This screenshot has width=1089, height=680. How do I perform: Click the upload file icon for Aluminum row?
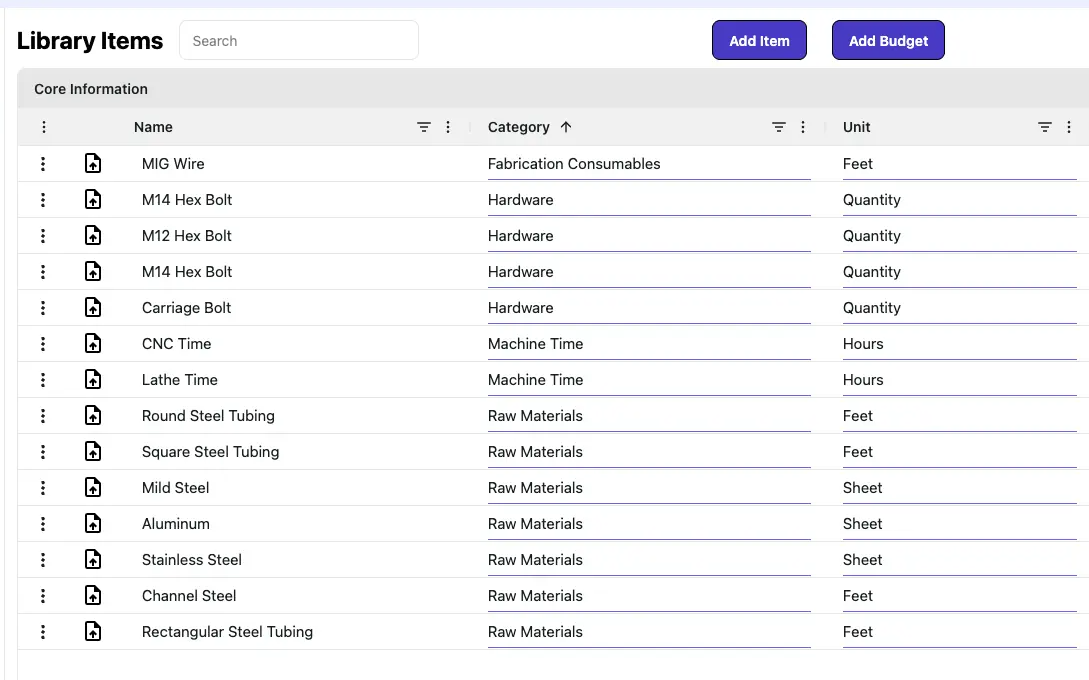(x=93, y=524)
